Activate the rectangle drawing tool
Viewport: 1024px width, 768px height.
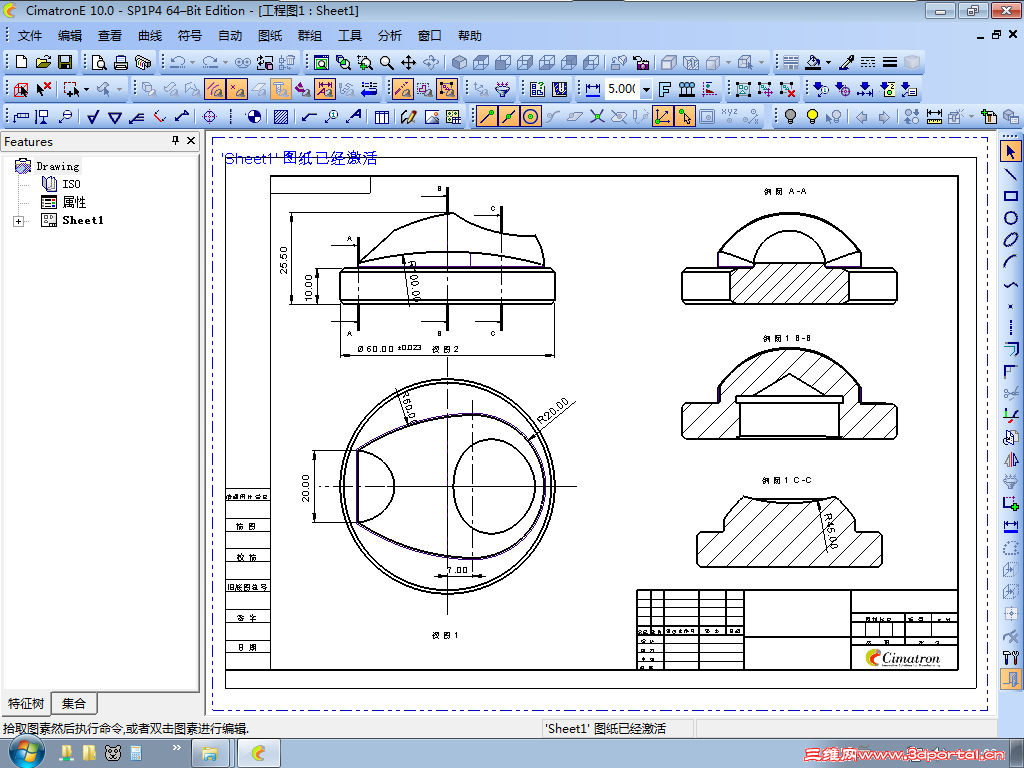(1010, 196)
